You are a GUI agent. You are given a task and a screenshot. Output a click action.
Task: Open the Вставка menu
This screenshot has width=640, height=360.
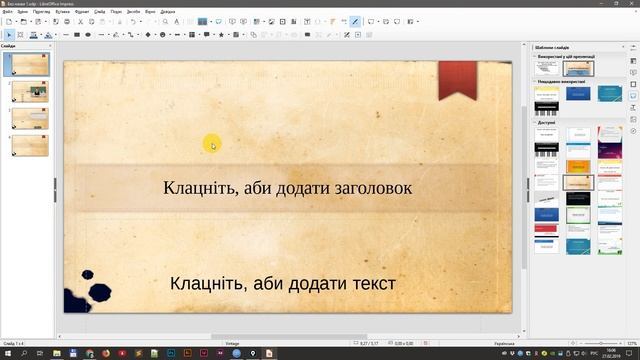(62, 11)
